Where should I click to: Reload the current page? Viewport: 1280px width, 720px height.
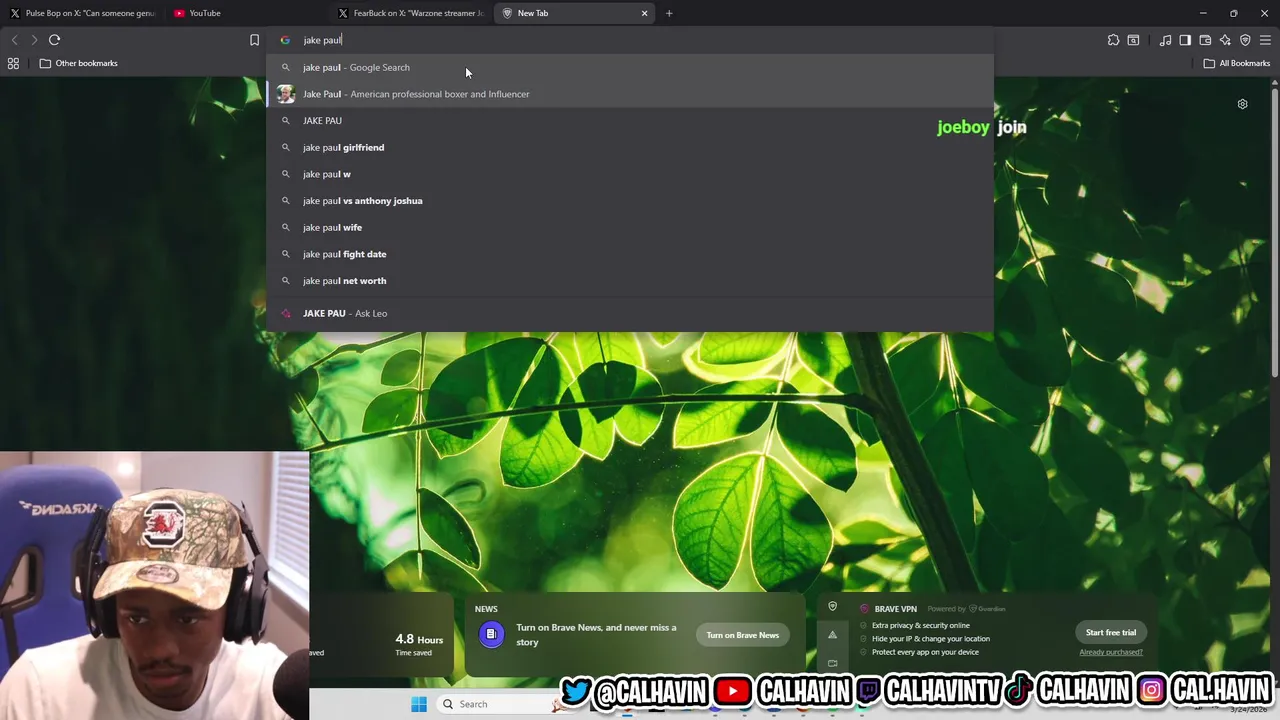55,40
